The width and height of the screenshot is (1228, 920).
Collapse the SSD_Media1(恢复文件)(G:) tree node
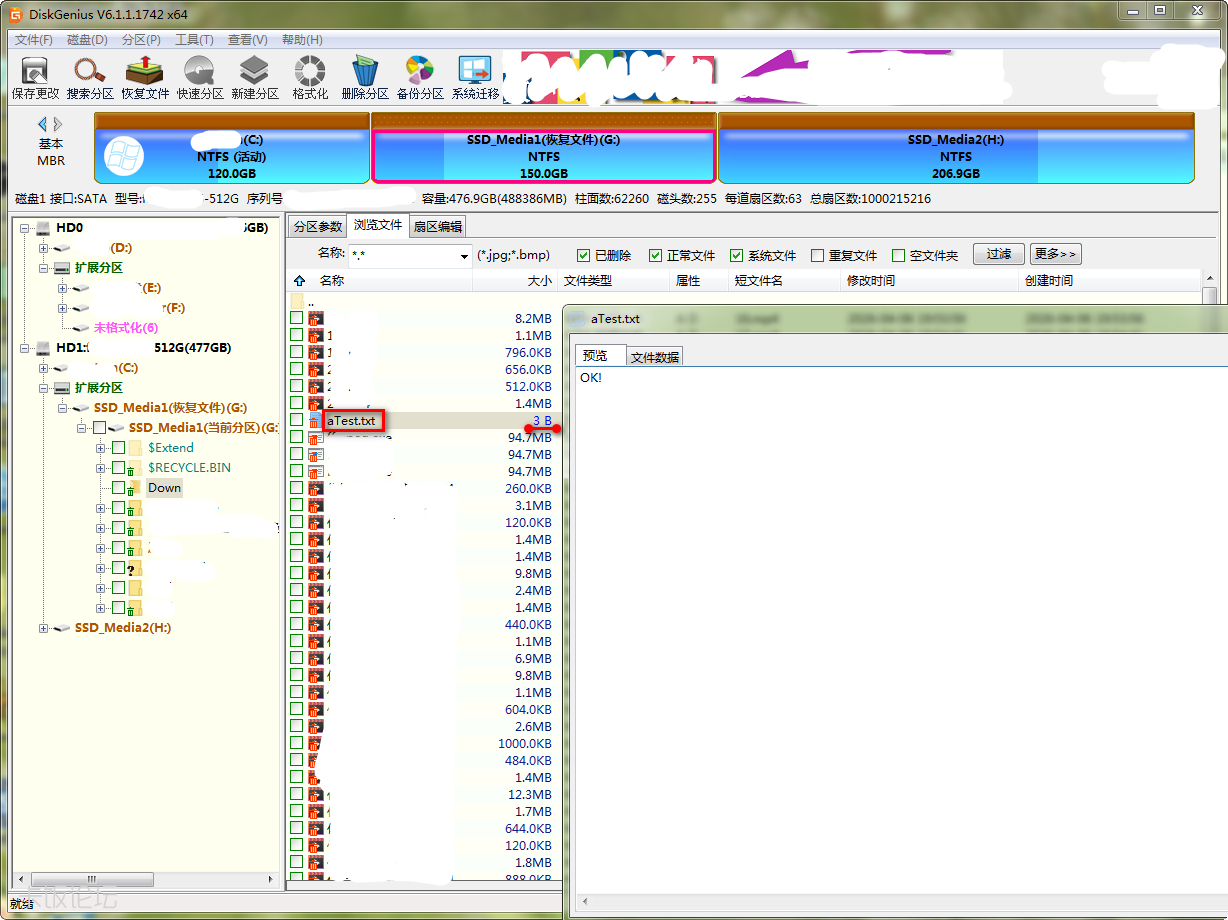63,408
